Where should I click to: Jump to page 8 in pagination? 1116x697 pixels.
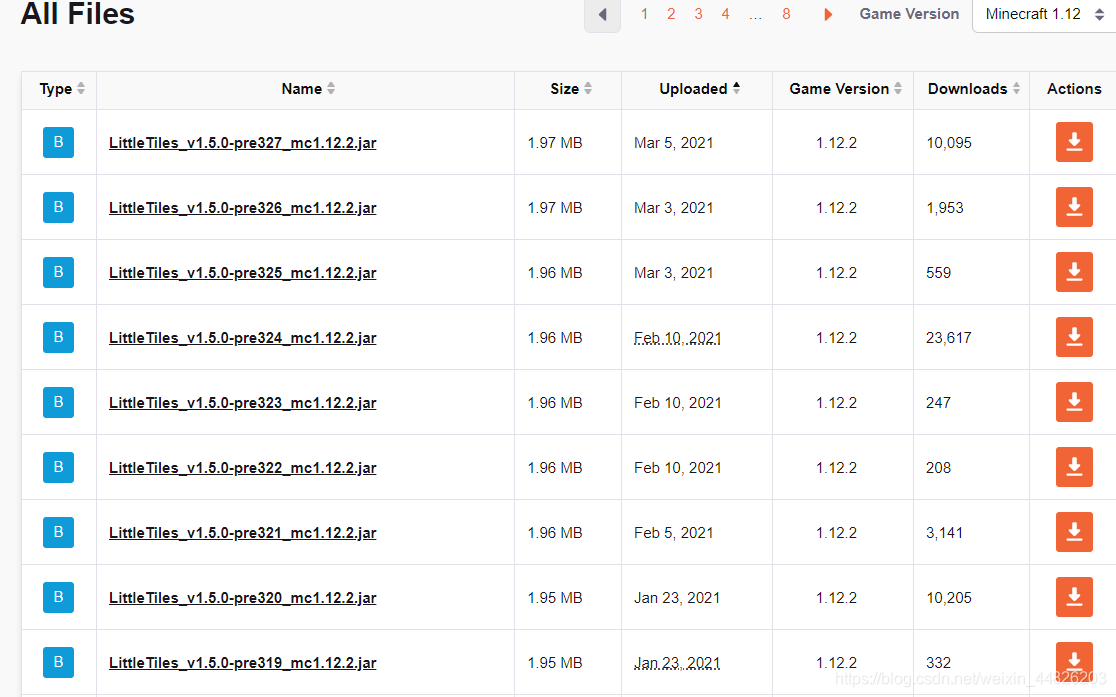coord(786,14)
